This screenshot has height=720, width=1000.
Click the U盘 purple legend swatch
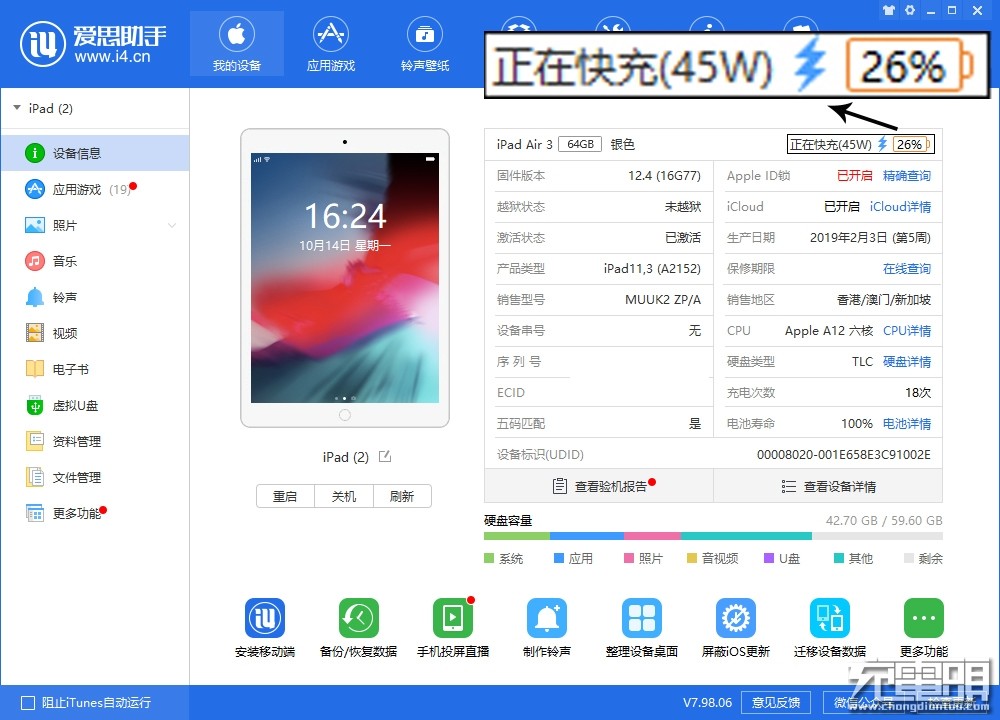tap(769, 558)
